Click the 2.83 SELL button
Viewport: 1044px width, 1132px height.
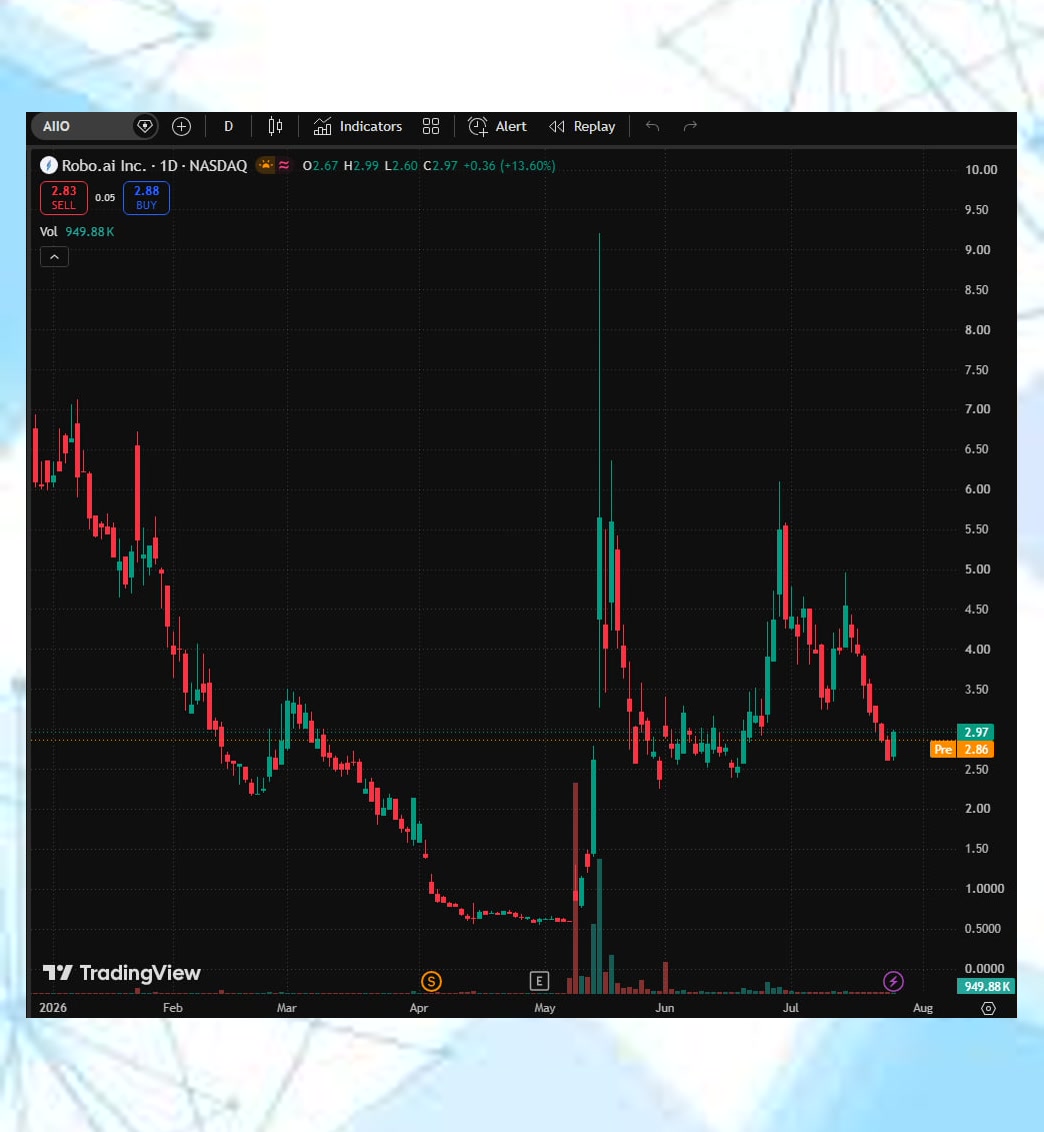coord(64,198)
